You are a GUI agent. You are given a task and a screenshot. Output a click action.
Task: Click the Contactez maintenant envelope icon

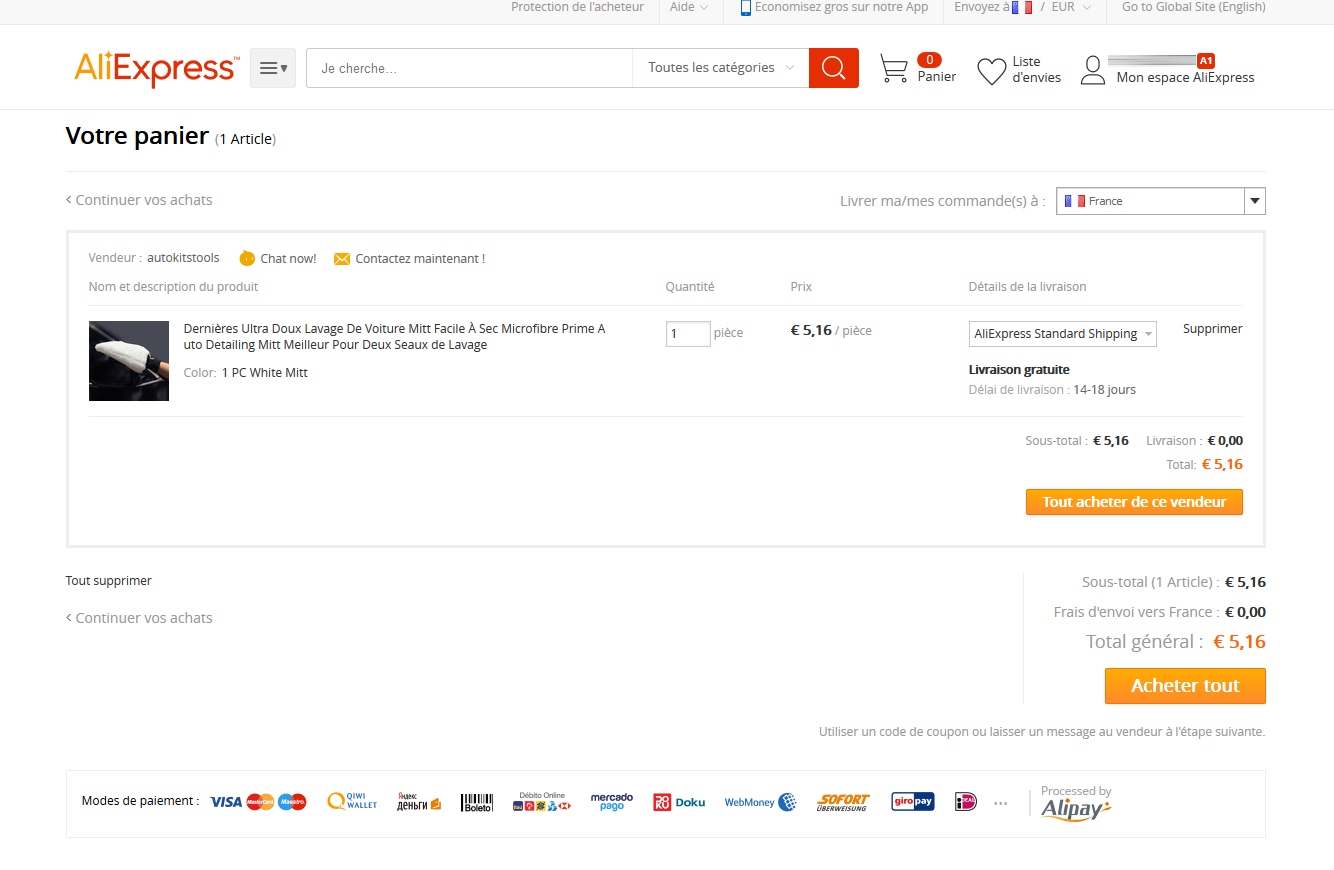(x=342, y=259)
